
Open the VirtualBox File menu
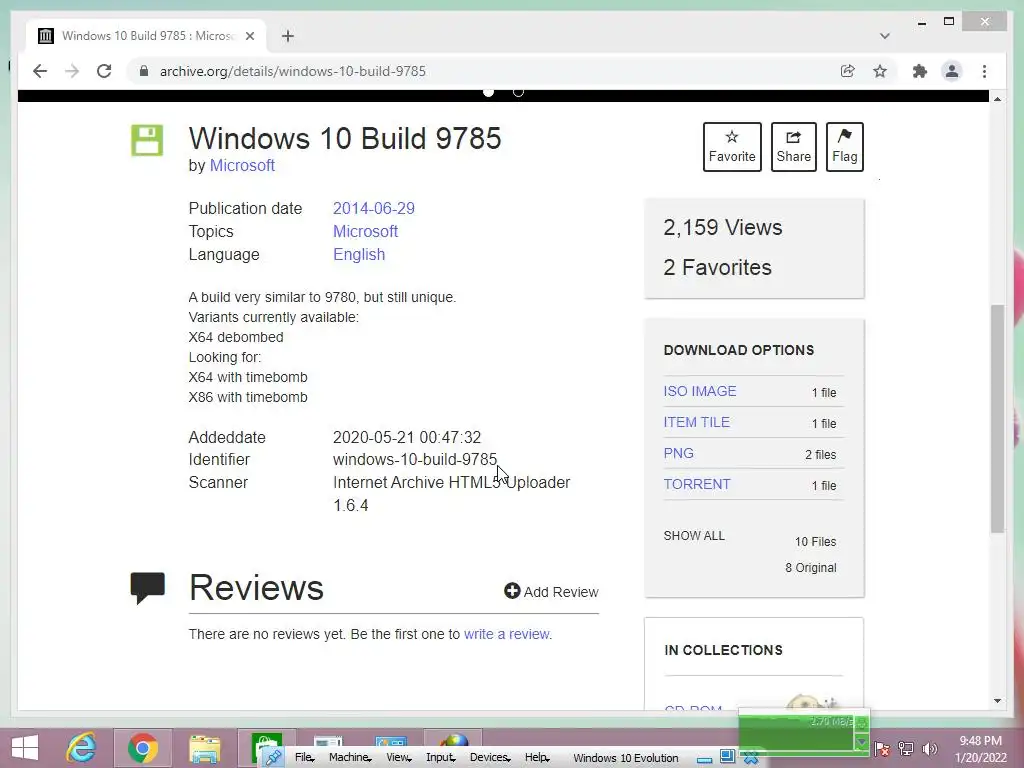coord(303,758)
